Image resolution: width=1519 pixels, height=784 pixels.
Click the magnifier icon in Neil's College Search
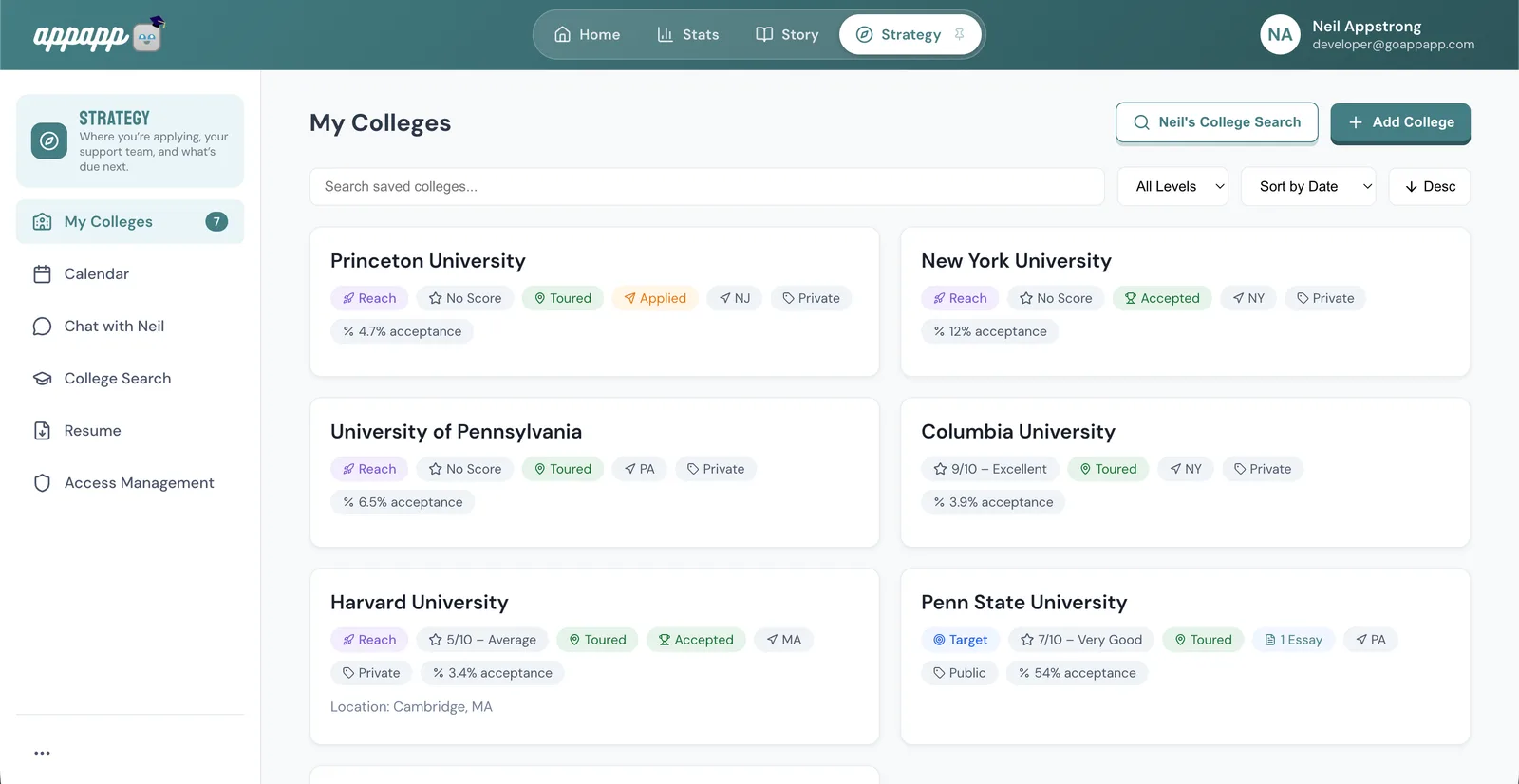1141,122
